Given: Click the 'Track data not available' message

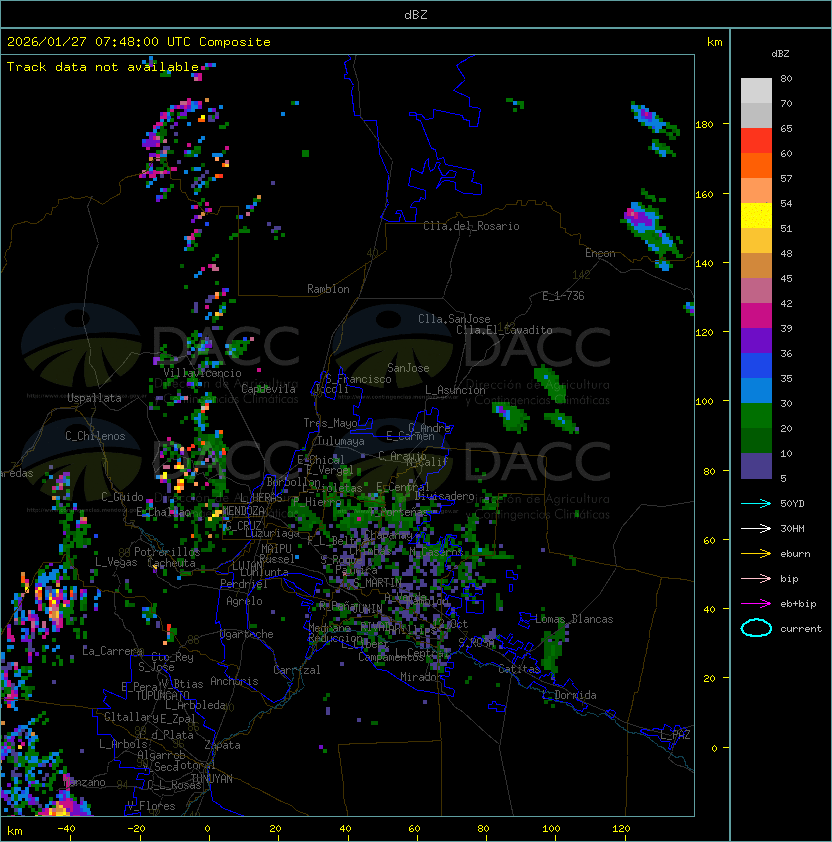Looking at the screenshot, I should [103, 67].
